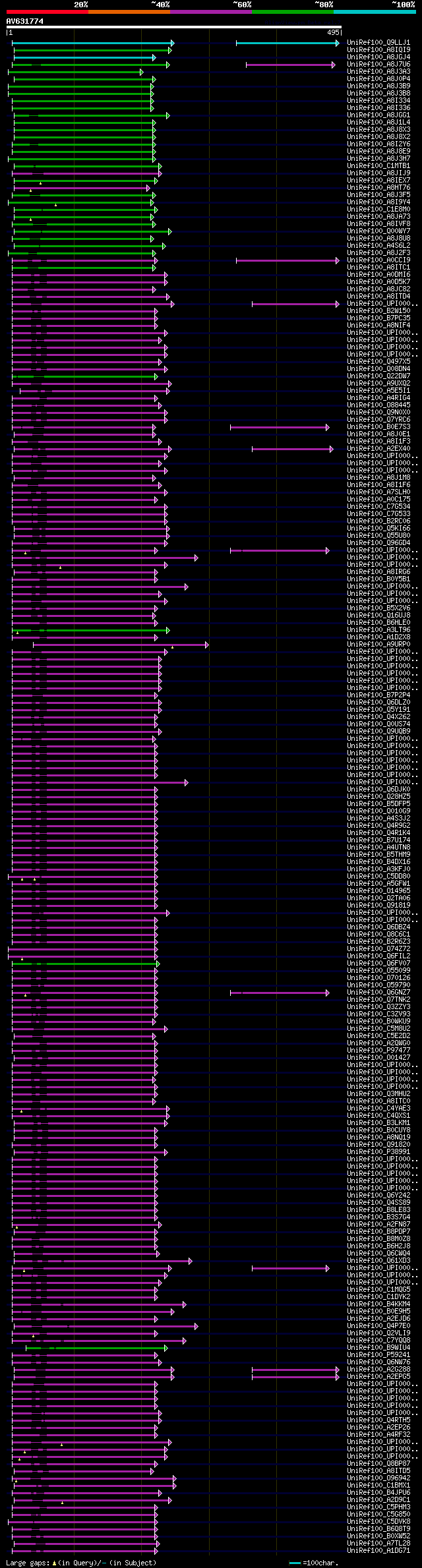The width and height of the screenshot is (422, 1568).
Task: Select hit label UniRef100_A7SLH0
Action: tap(378, 492)
